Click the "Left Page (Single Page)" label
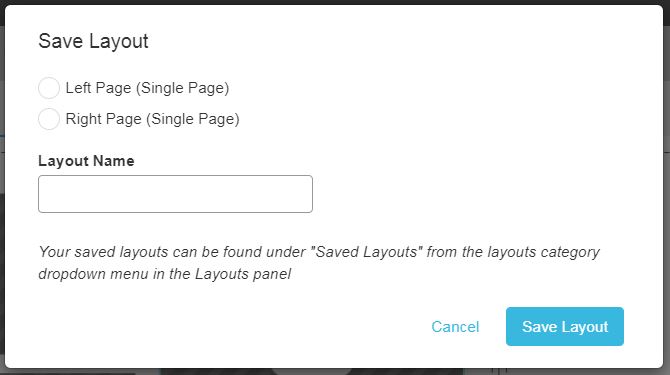The image size is (670, 375). pyautogui.click(x=147, y=88)
